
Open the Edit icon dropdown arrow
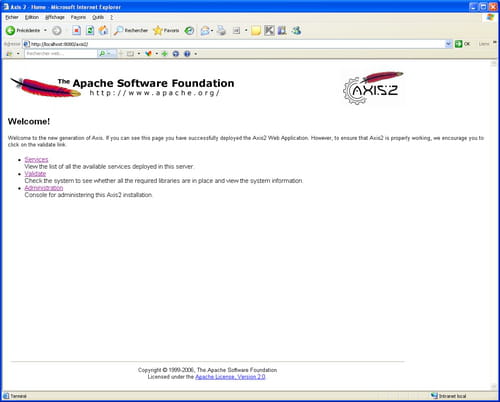pyautogui.click(x=246, y=31)
